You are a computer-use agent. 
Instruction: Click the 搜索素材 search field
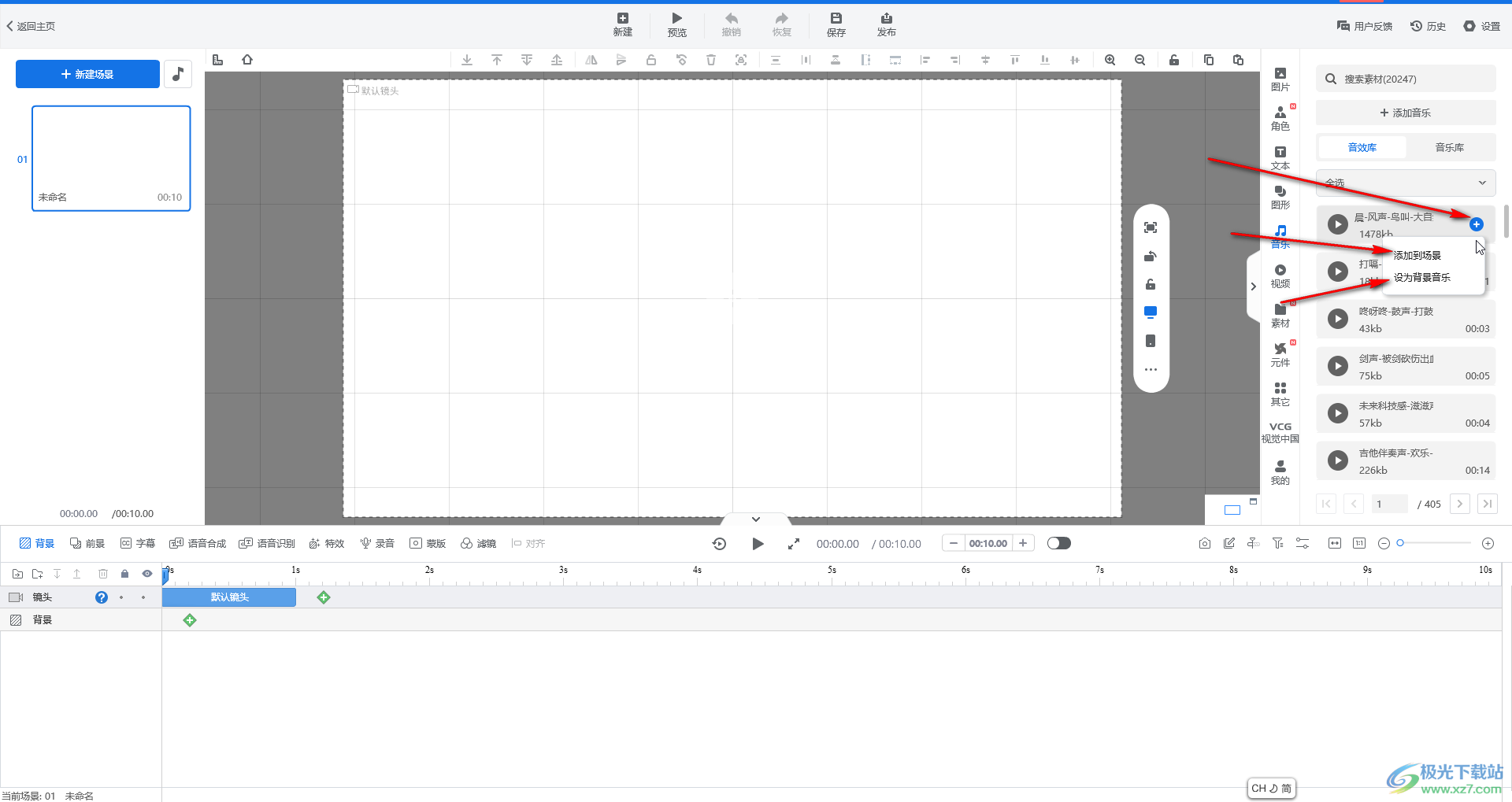tap(1406, 79)
